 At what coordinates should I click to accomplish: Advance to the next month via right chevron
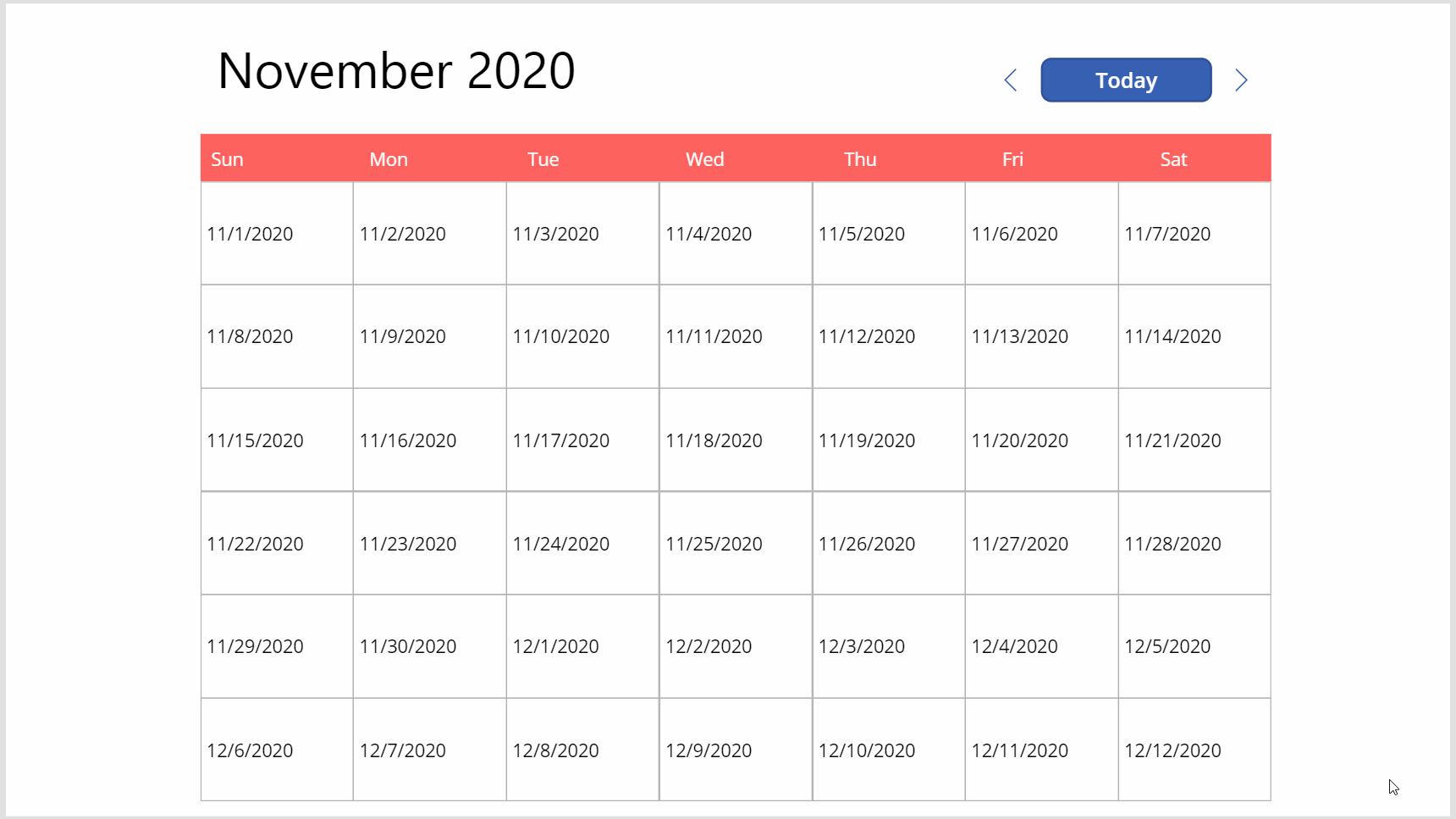(1241, 80)
